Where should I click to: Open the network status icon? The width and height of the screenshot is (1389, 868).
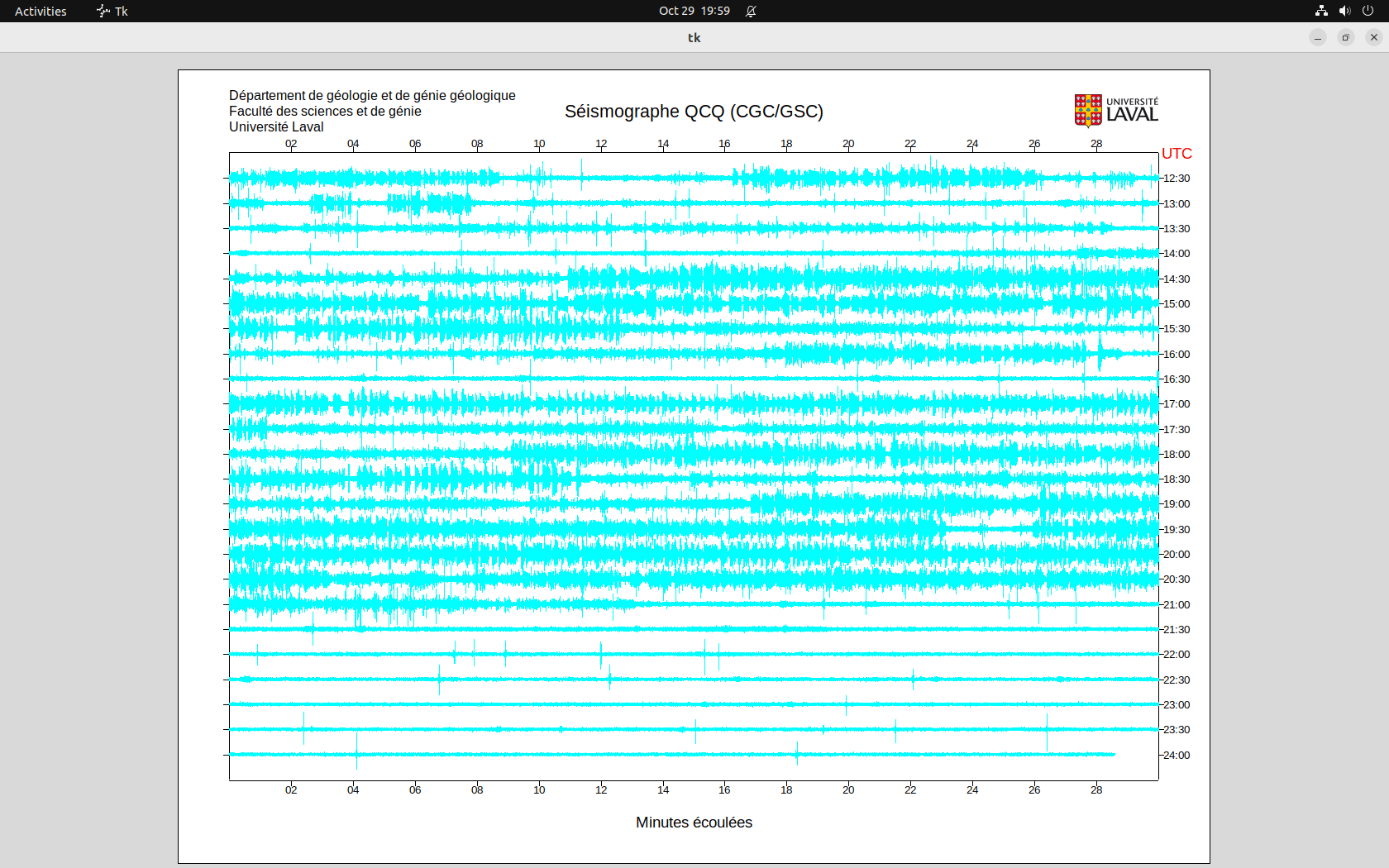coord(1321,11)
